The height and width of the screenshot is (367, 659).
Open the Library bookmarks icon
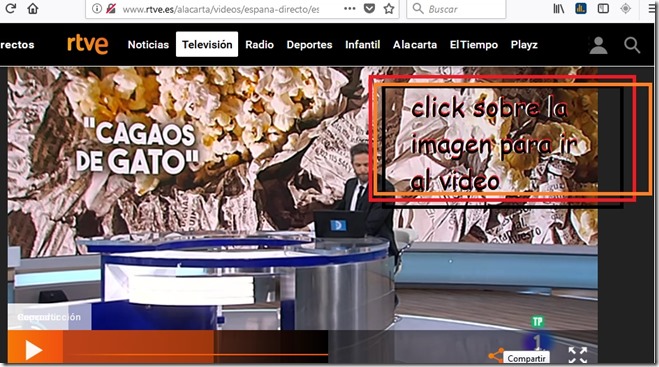click(x=559, y=8)
